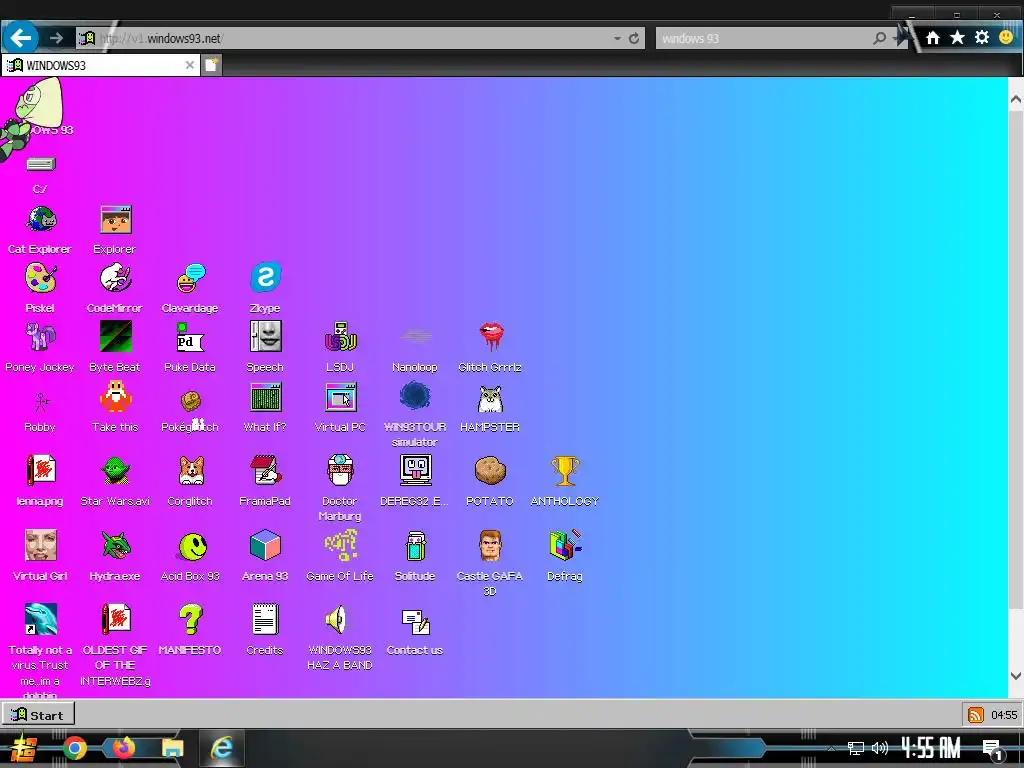Open the DEREG32 icon
1024x768 pixels.
[415, 470]
